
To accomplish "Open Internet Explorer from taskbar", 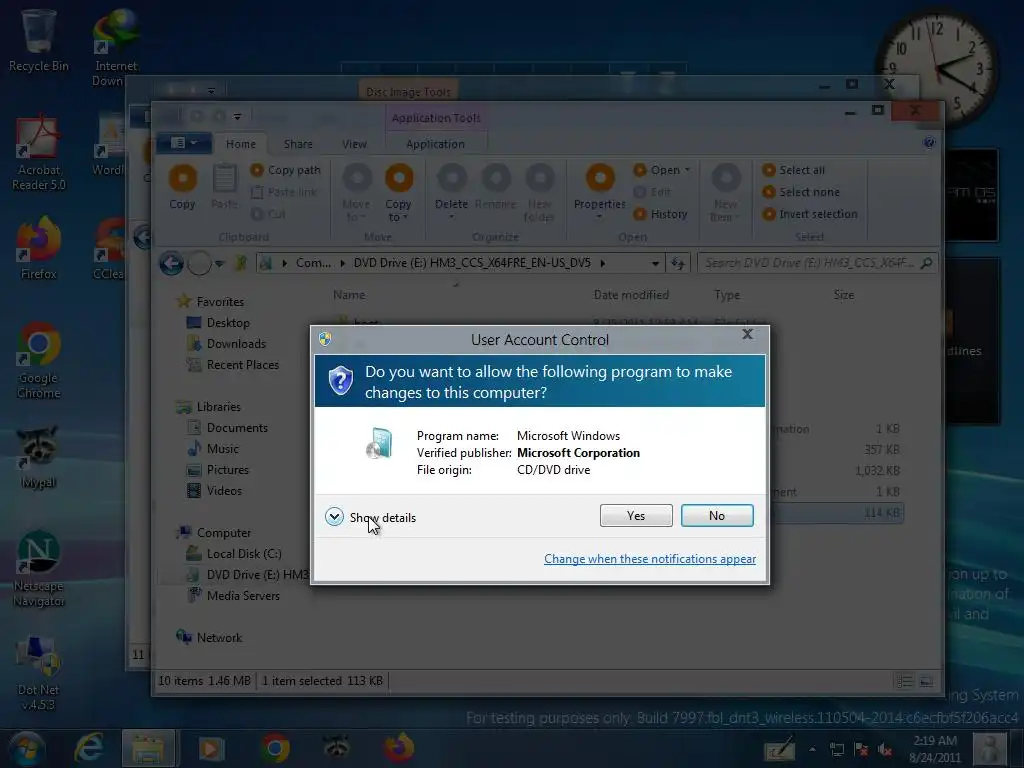I will pos(89,747).
